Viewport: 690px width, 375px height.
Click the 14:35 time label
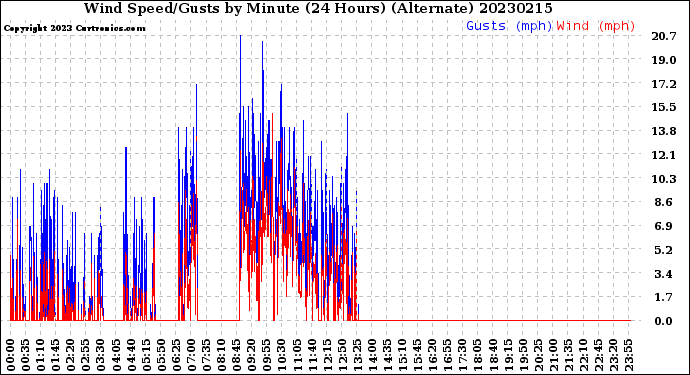coord(387,355)
